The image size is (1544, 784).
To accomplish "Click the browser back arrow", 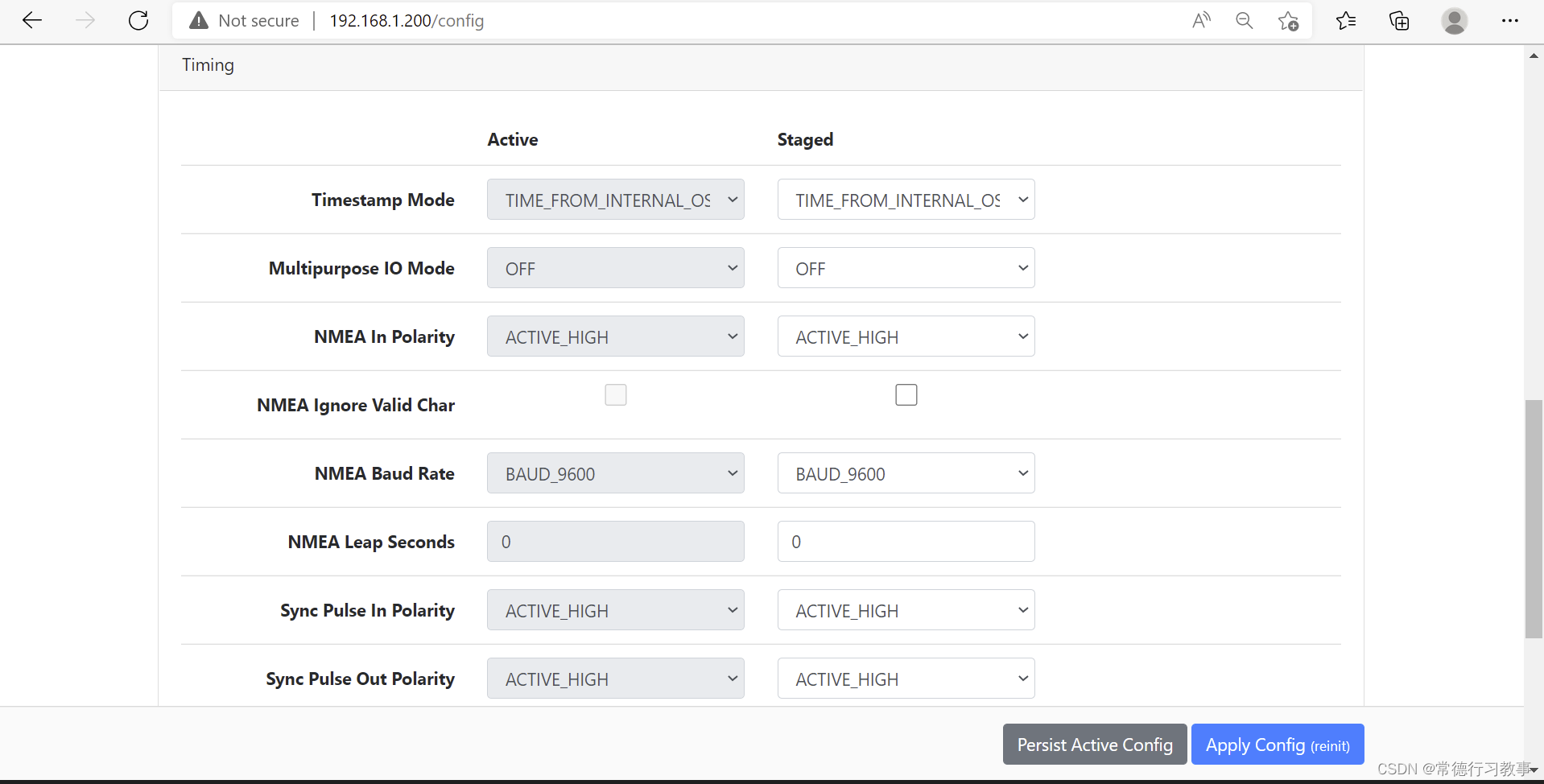I will point(32,21).
